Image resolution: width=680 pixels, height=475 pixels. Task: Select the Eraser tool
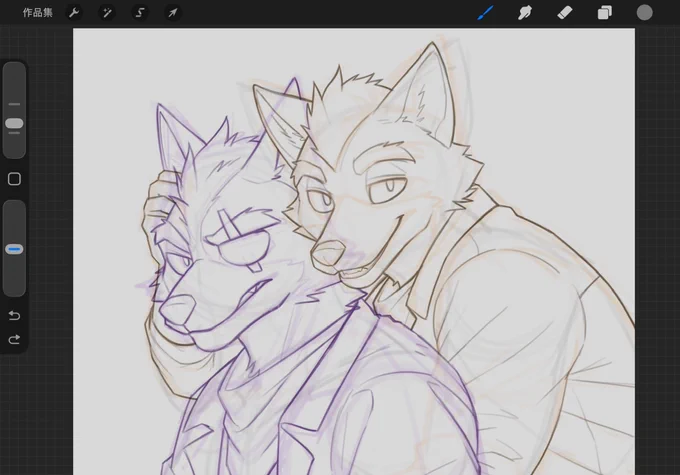pyautogui.click(x=565, y=13)
